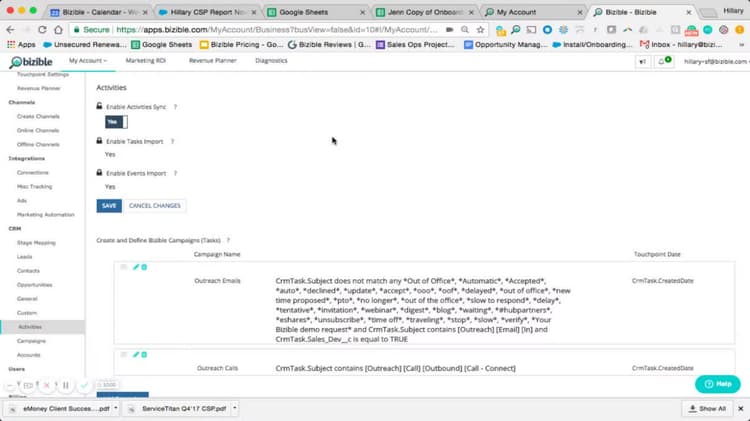This screenshot has height=421, width=750.
Task: Open Offline Channels in sidebar
Action: [38, 144]
